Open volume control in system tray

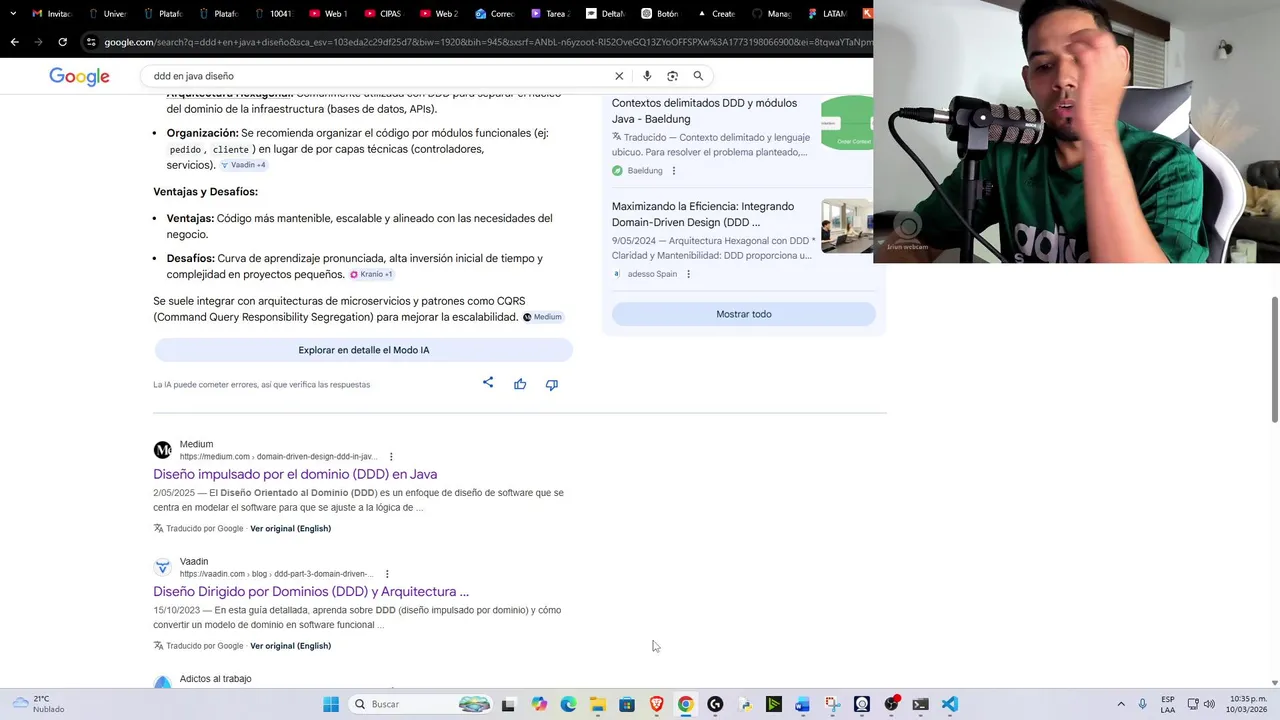click(x=1209, y=704)
